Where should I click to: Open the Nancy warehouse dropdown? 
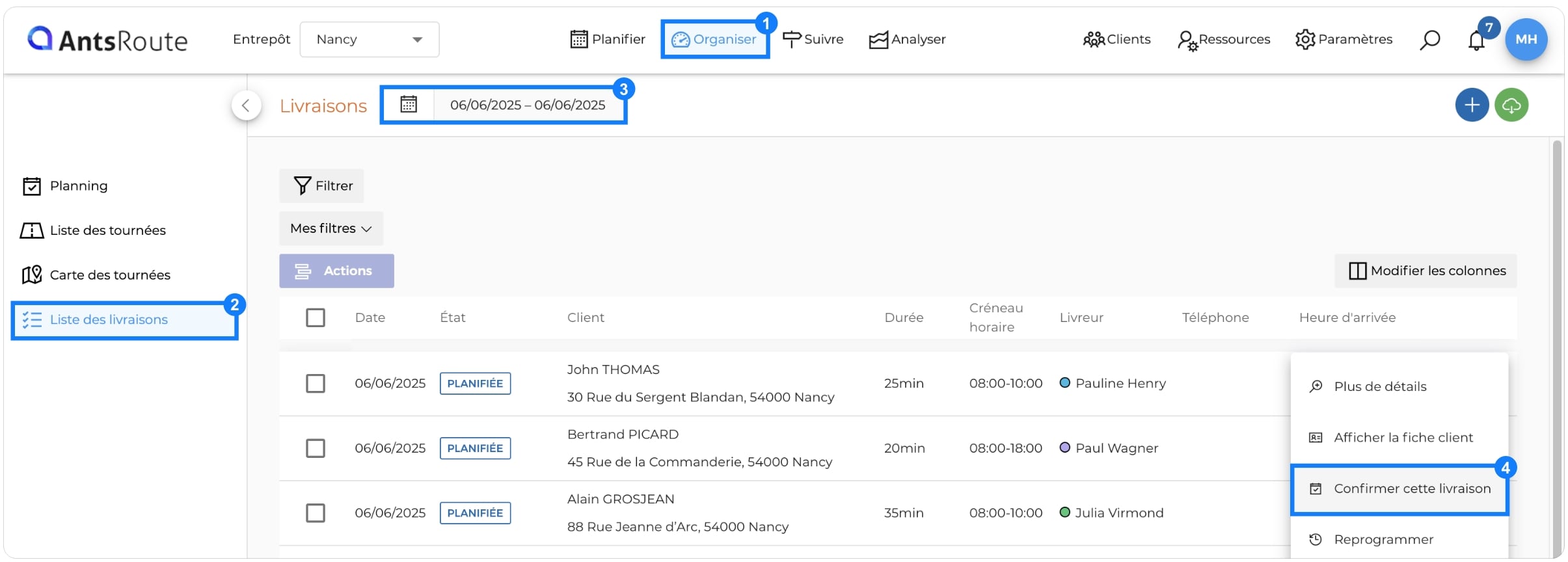(369, 40)
